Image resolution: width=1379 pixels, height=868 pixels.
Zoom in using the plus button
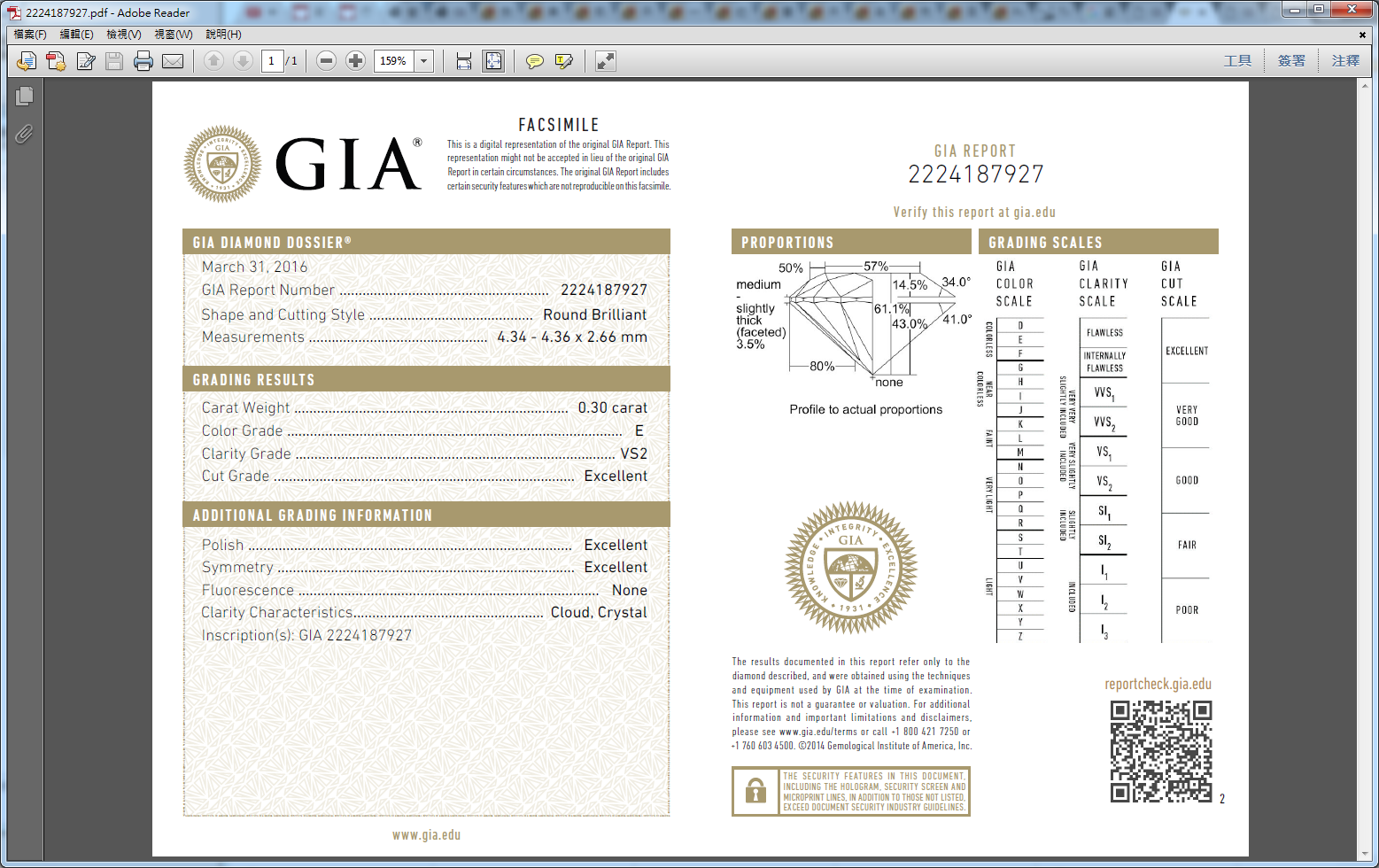[355, 61]
